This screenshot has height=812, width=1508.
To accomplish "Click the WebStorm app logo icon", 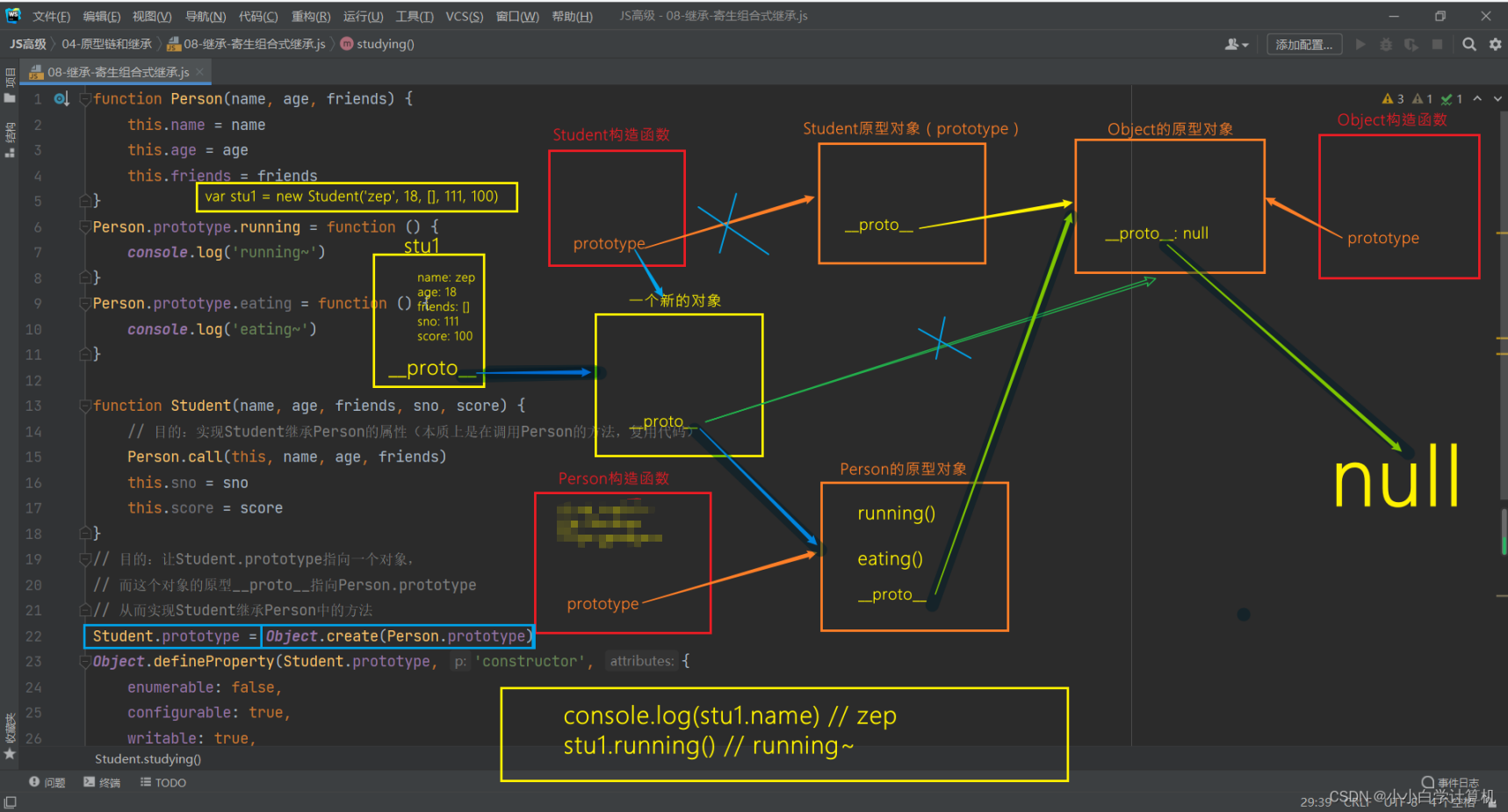I will pos(13,16).
